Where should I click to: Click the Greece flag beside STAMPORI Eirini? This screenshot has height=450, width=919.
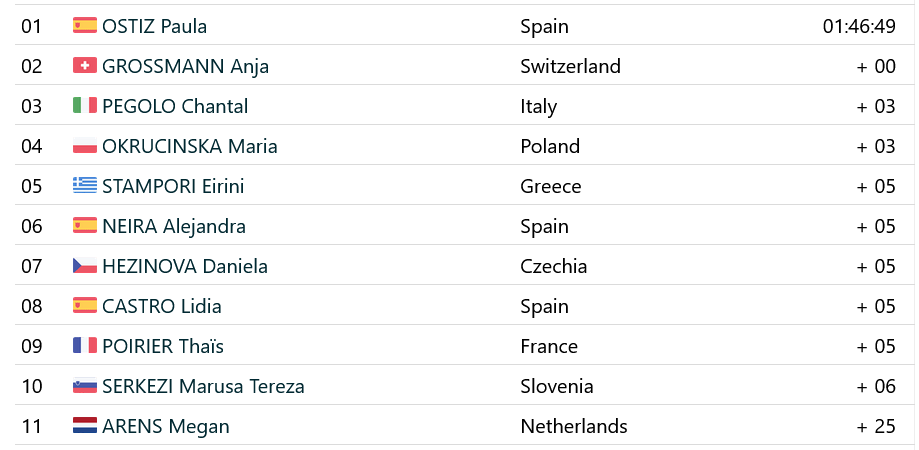[84, 186]
